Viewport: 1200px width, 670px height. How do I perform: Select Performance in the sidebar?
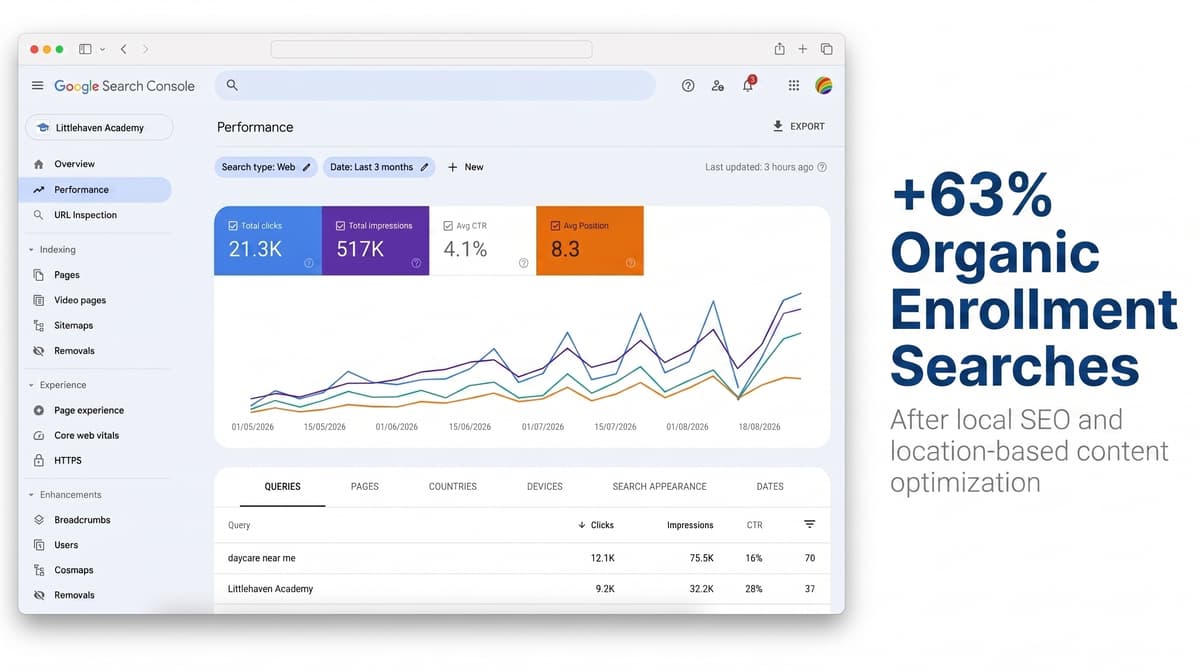click(x=95, y=189)
